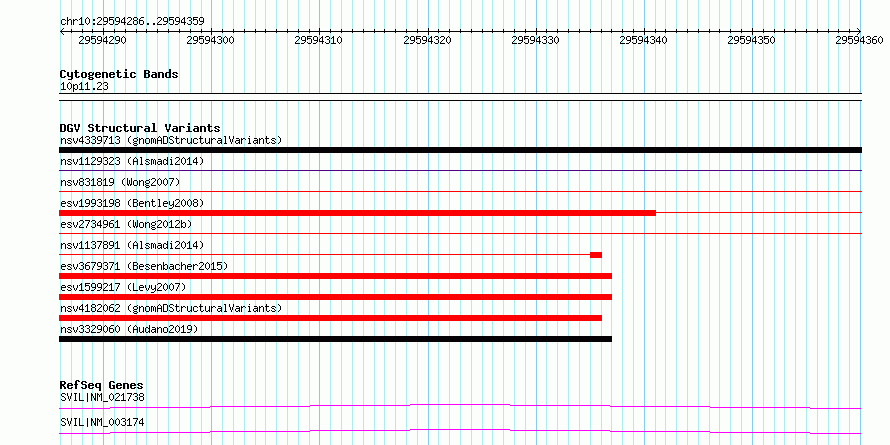Image resolution: width=890 pixels, height=445 pixels.
Task: Select the RefSeq Genes track title
Action: (101, 385)
